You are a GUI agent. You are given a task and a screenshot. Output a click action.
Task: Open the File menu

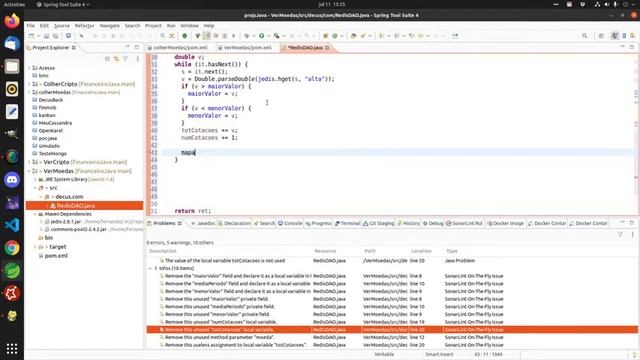(31, 26)
